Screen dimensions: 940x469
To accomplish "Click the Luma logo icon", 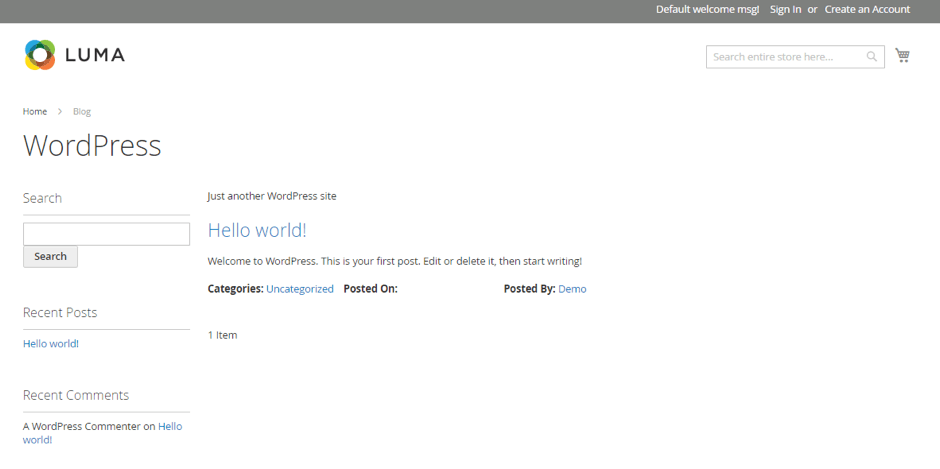I will [x=40, y=55].
